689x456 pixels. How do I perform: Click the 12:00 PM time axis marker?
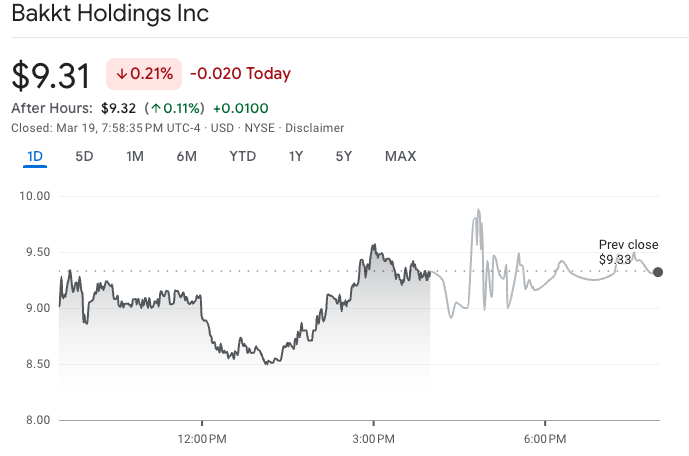[x=202, y=439]
